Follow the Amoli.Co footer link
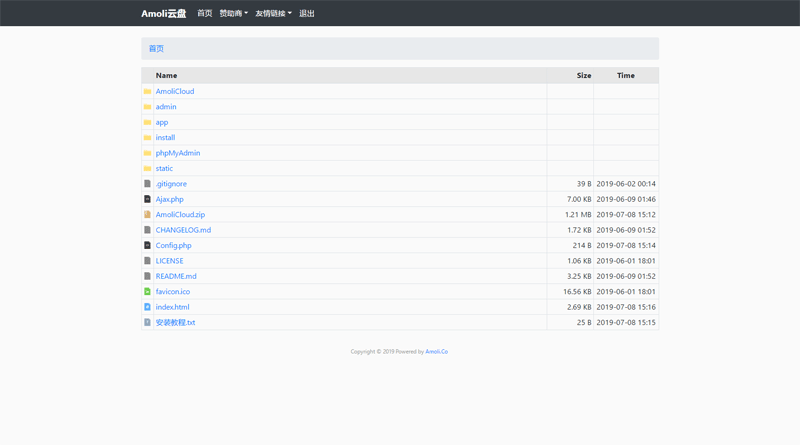Image resolution: width=800 pixels, height=445 pixels. [436, 351]
